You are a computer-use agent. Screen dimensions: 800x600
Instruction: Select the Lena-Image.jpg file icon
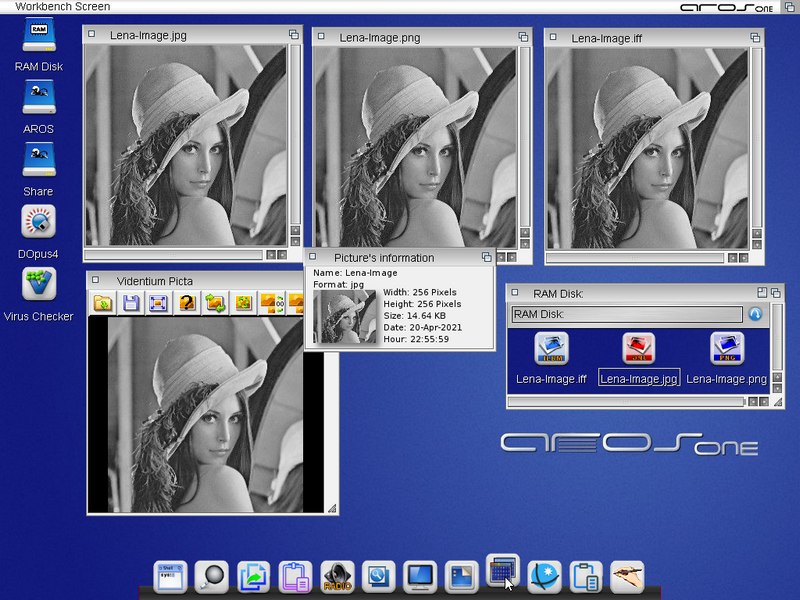point(639,348)
